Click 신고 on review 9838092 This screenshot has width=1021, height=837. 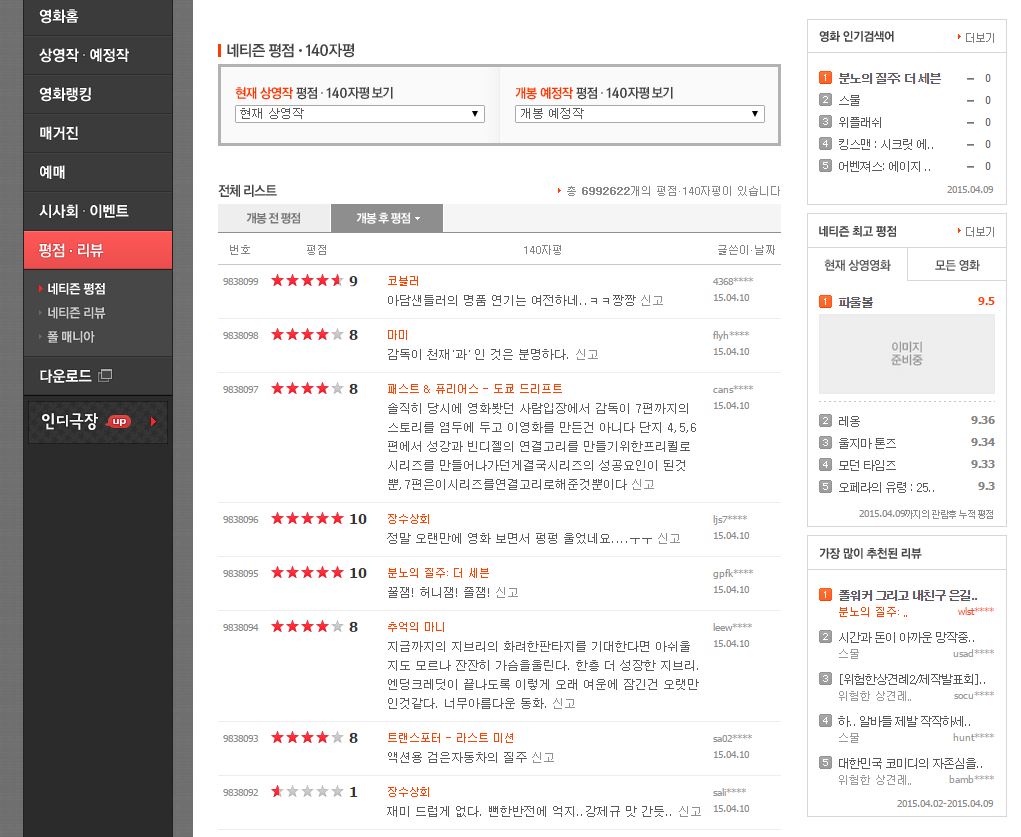690,812
